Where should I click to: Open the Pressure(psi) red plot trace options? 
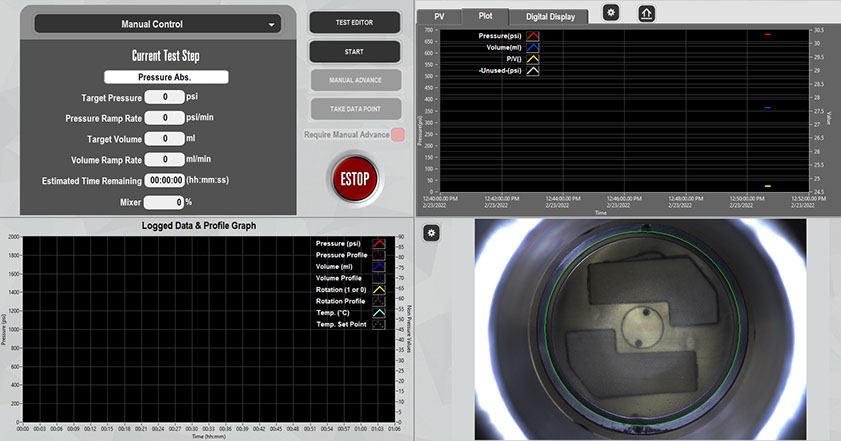[x=533, y=36]
